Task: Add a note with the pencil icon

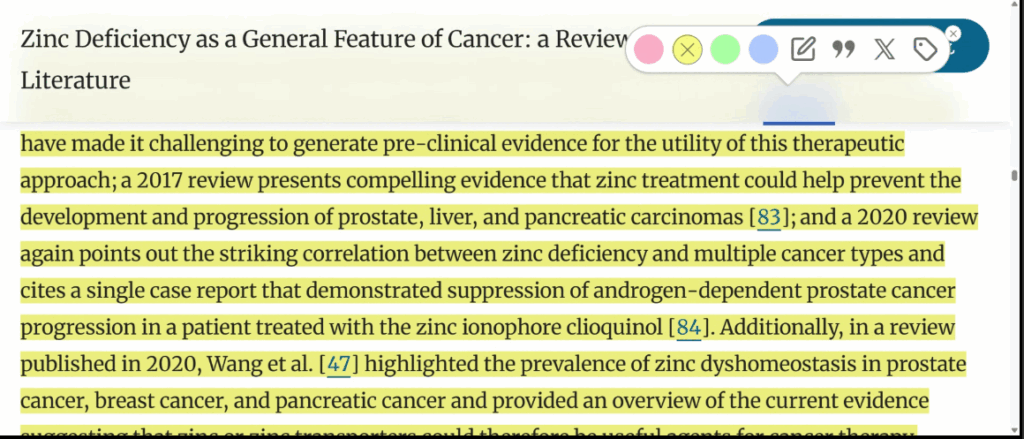Action: pos(803,49)
